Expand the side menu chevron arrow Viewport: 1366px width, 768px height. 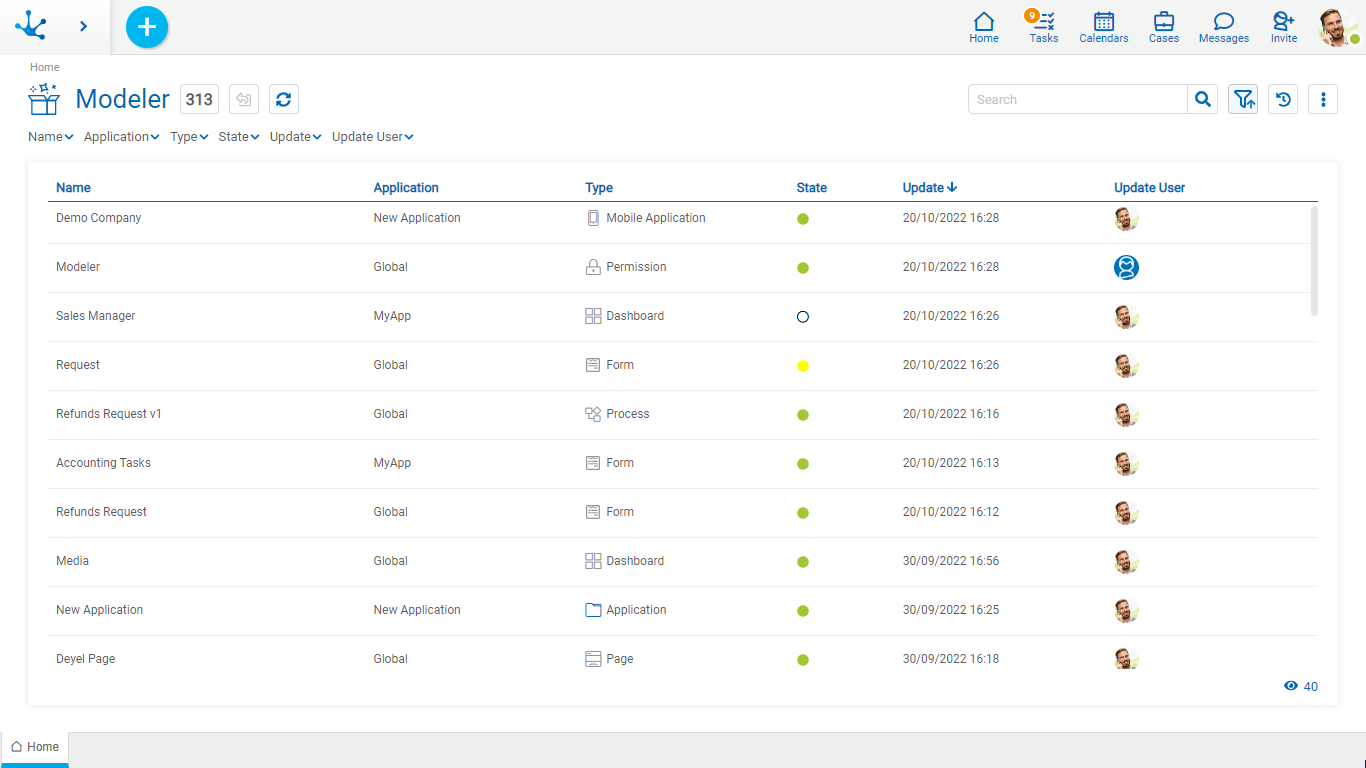83,26
